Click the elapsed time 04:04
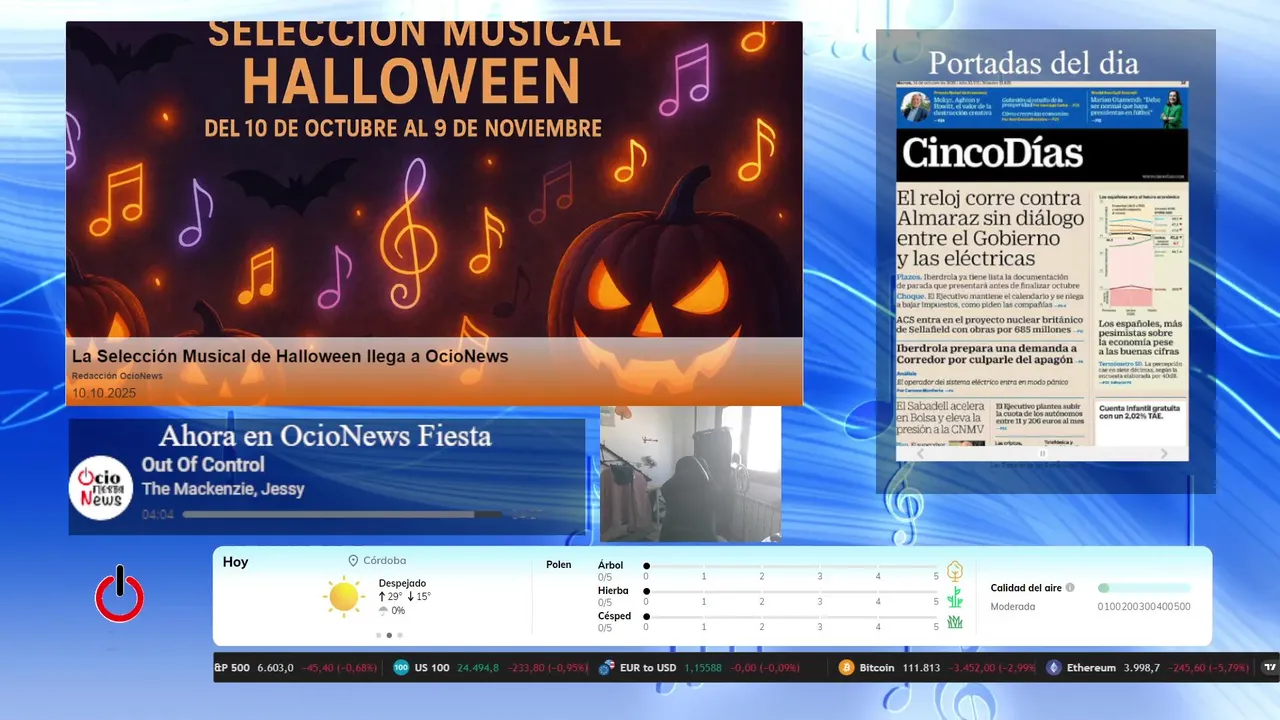Screen dimensions: 1280x720 158,515
